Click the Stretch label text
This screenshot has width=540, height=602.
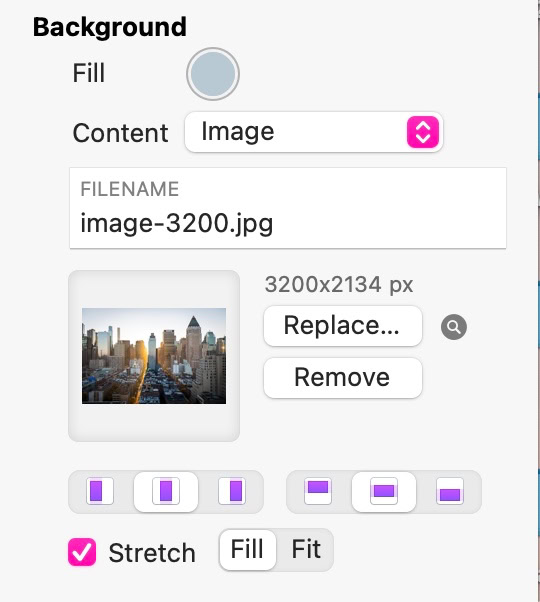point(152,553)
